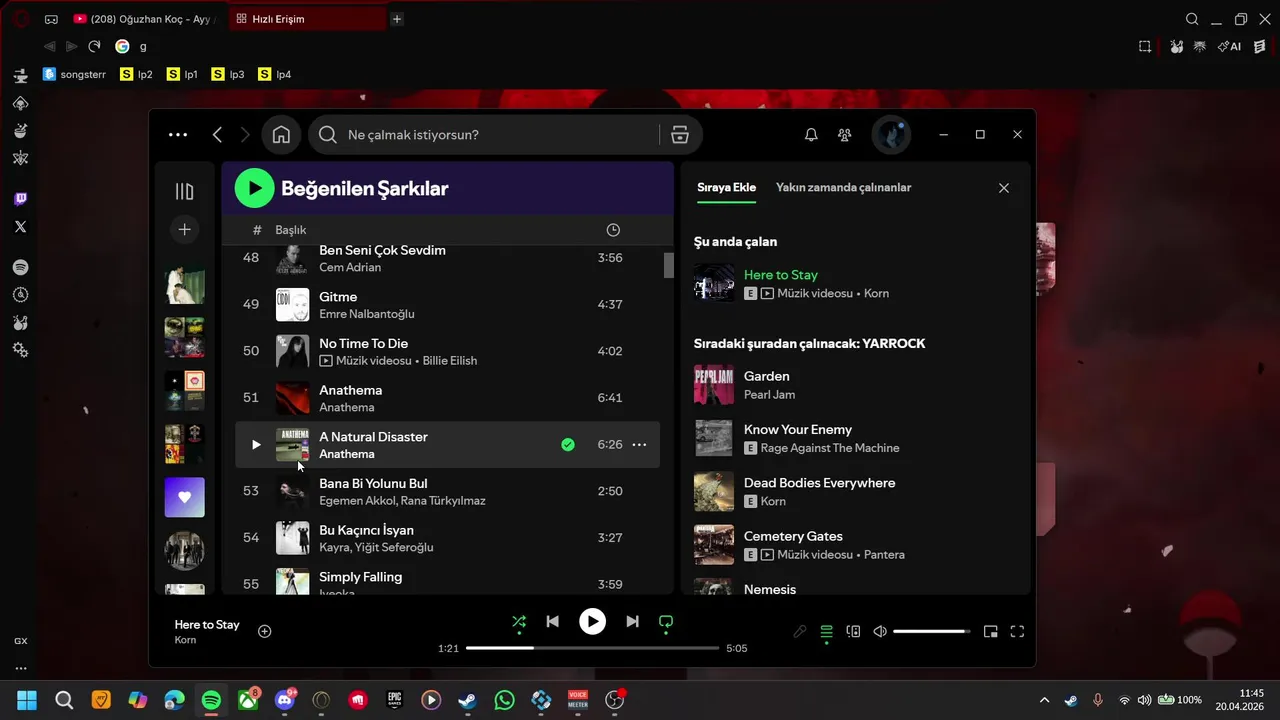
Task: Click Spotify search field Ne çalmak istiyorsun
Action: coord(484,135)
